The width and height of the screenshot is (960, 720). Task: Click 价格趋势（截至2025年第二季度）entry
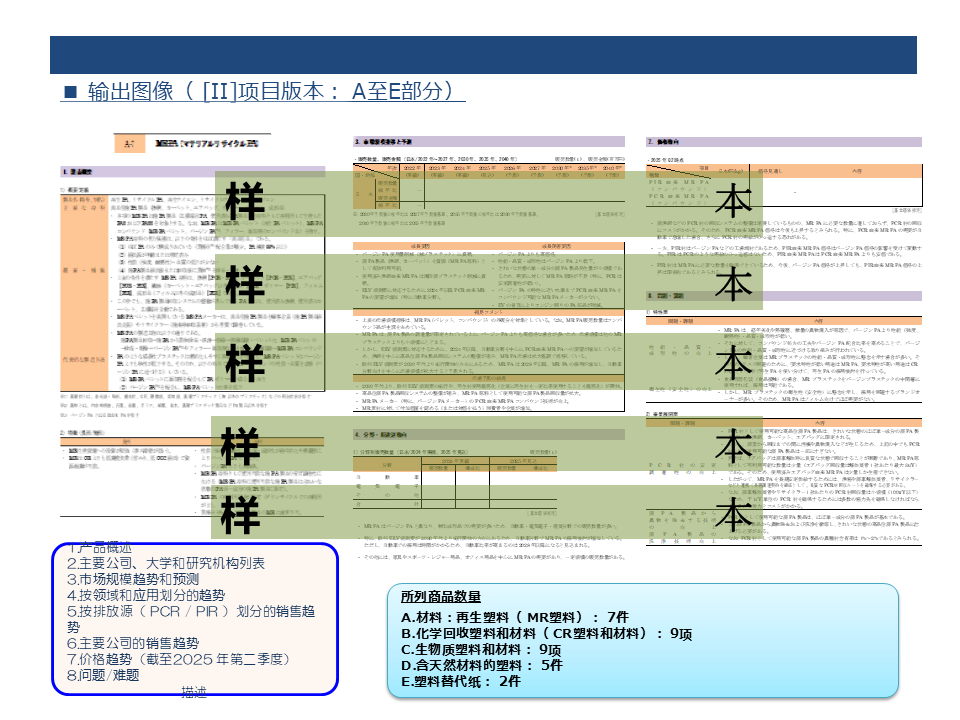click(x=178, y=659)
